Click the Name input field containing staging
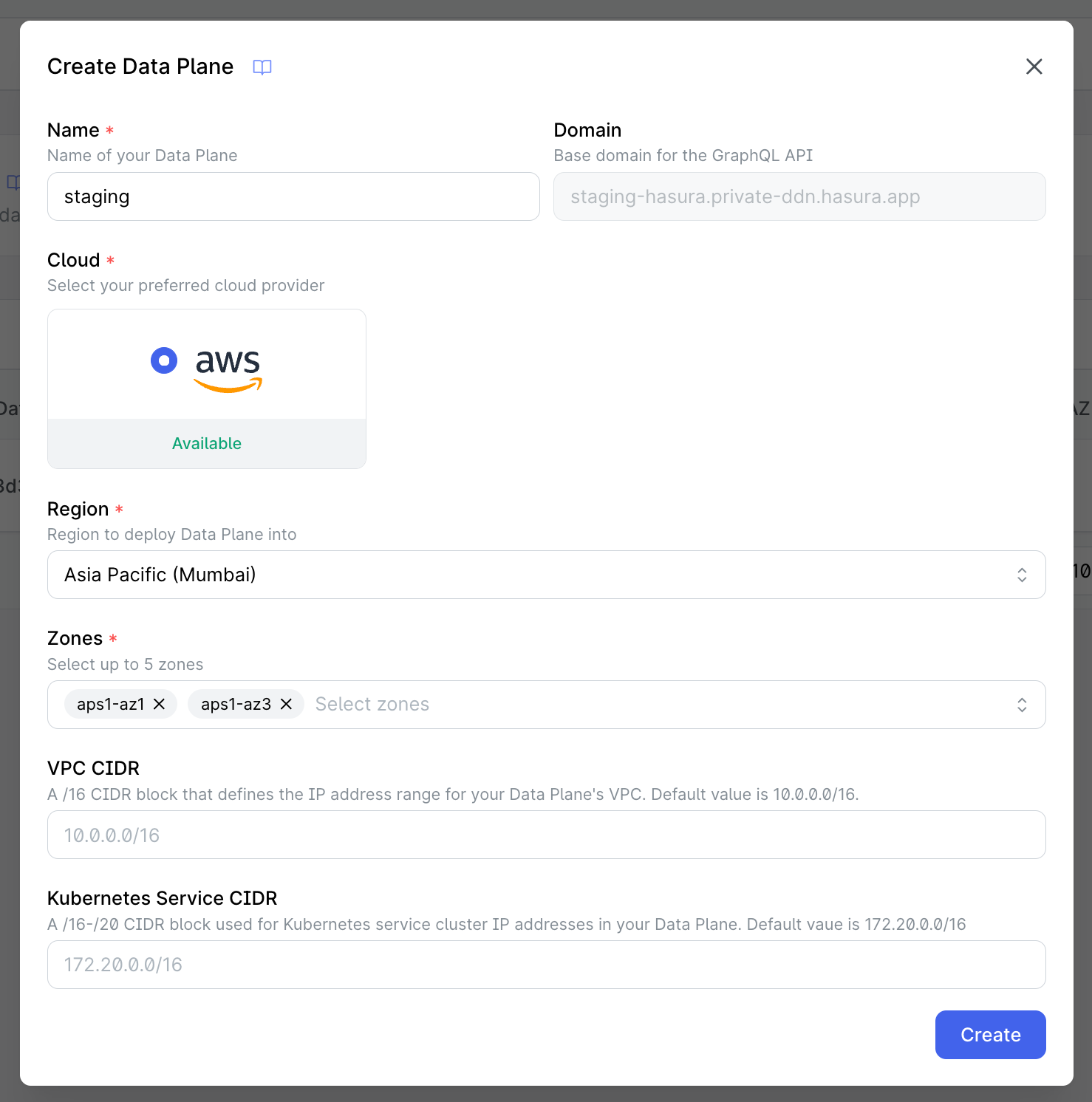 pyautogui.click(x=293, y=196)
